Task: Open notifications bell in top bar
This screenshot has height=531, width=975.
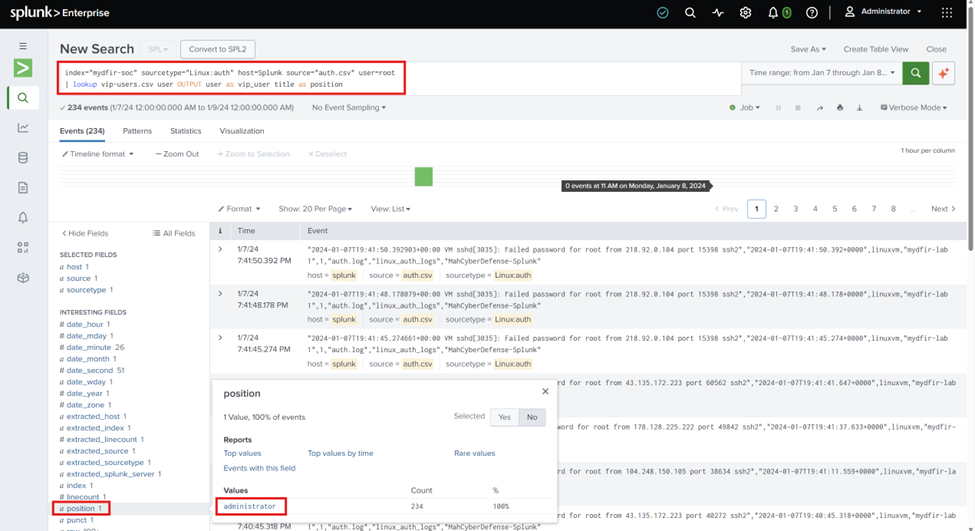Action: pos(772,12)
